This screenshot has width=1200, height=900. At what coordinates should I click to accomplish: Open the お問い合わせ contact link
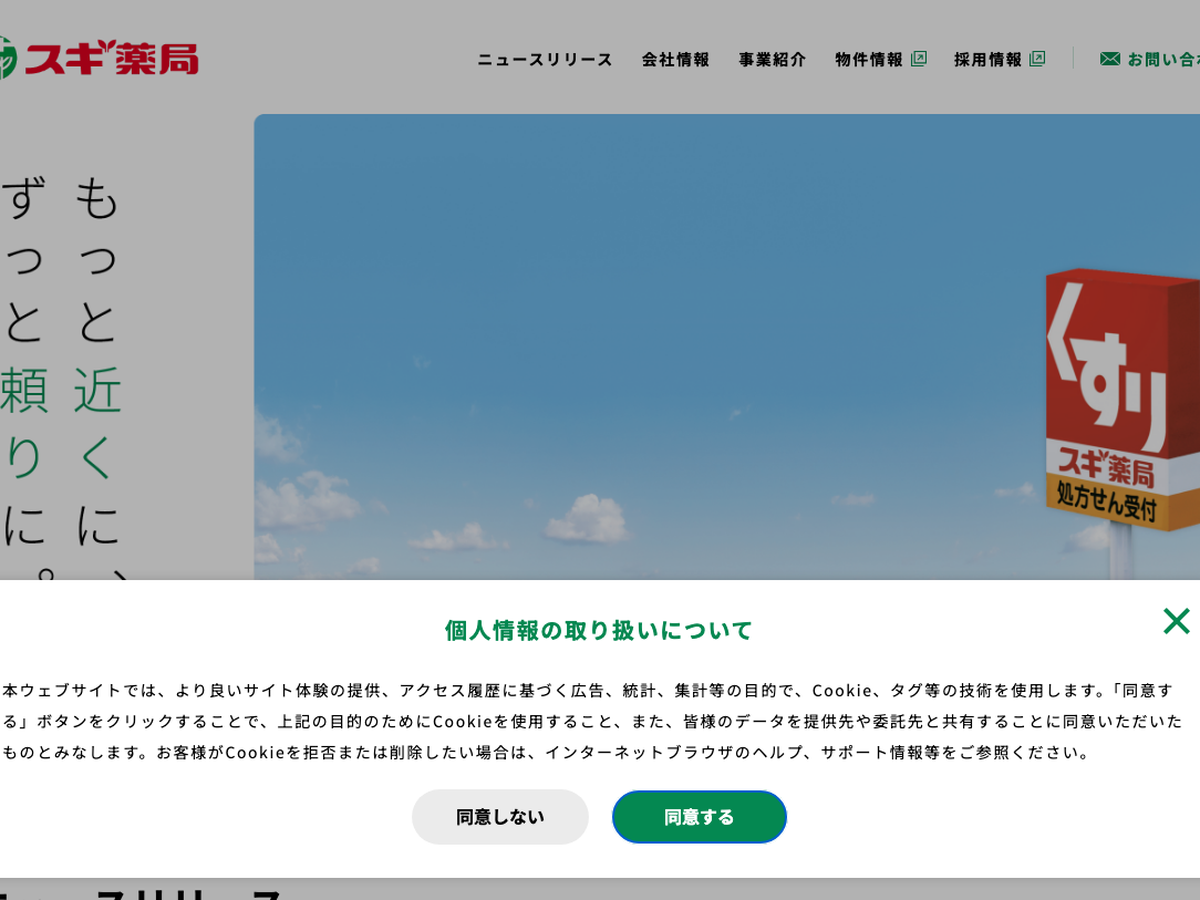(x=1162, y=60)
